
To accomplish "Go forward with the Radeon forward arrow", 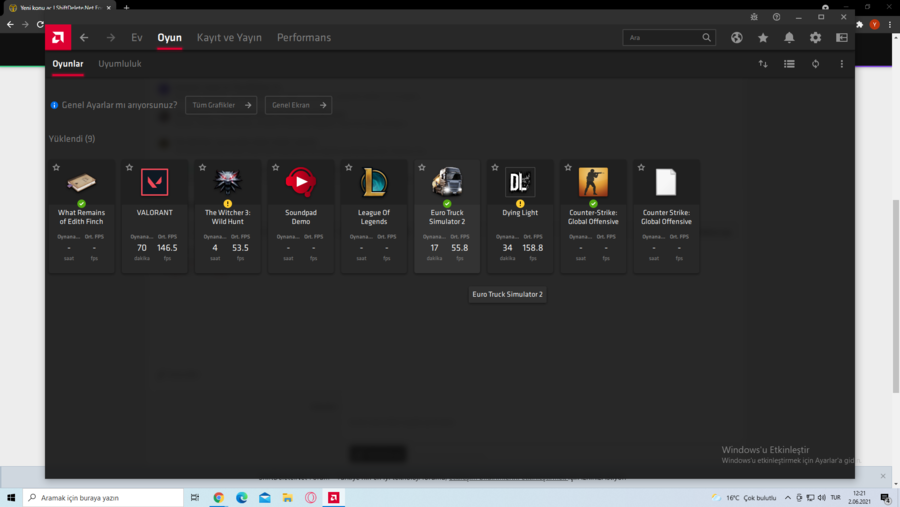I will (110, 37).
